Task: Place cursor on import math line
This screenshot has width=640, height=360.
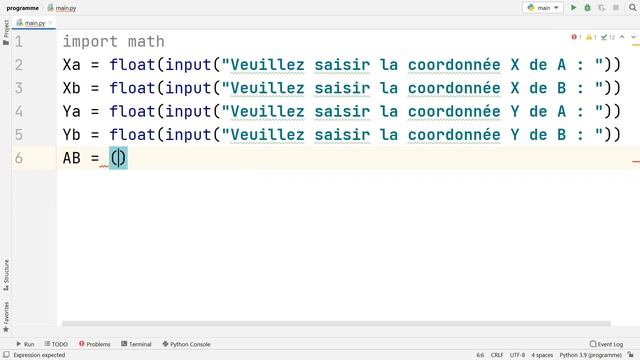Action: 113,42
